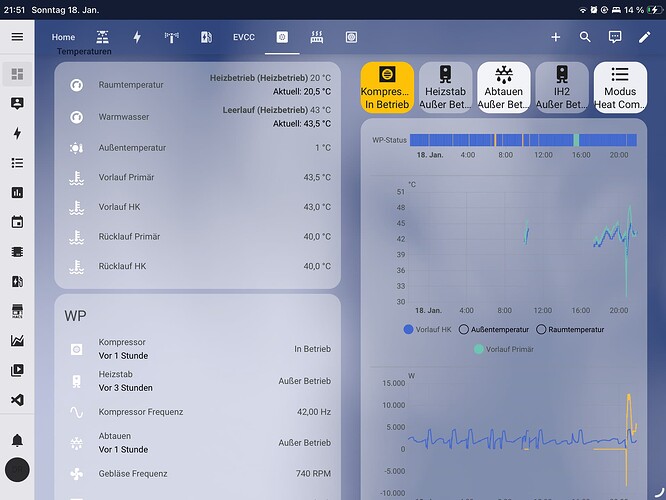666x500 pixels.
Task: Click Aktuell: 43,5 °C Warmwasser value
Action: click(x=302, y=124)
